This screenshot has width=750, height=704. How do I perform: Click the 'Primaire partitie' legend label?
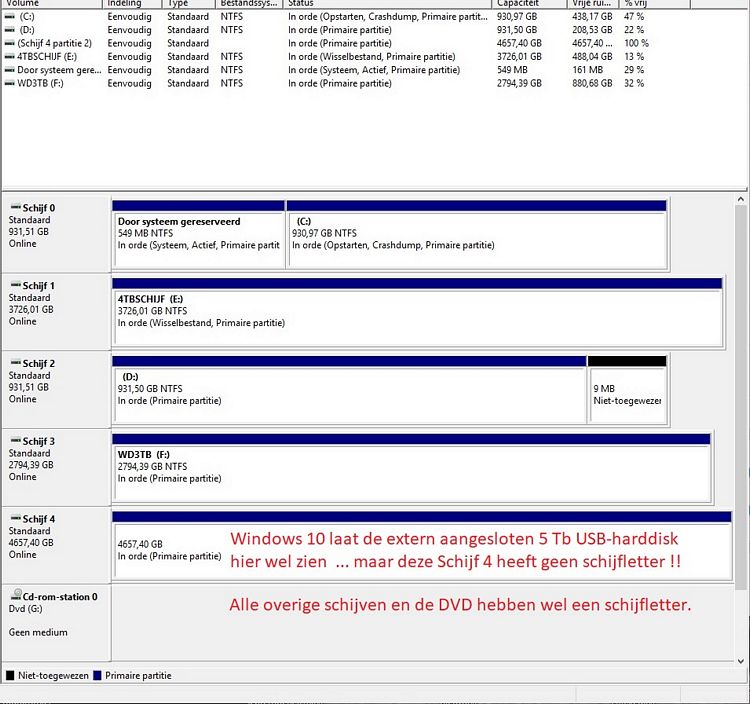coord(138,676)
